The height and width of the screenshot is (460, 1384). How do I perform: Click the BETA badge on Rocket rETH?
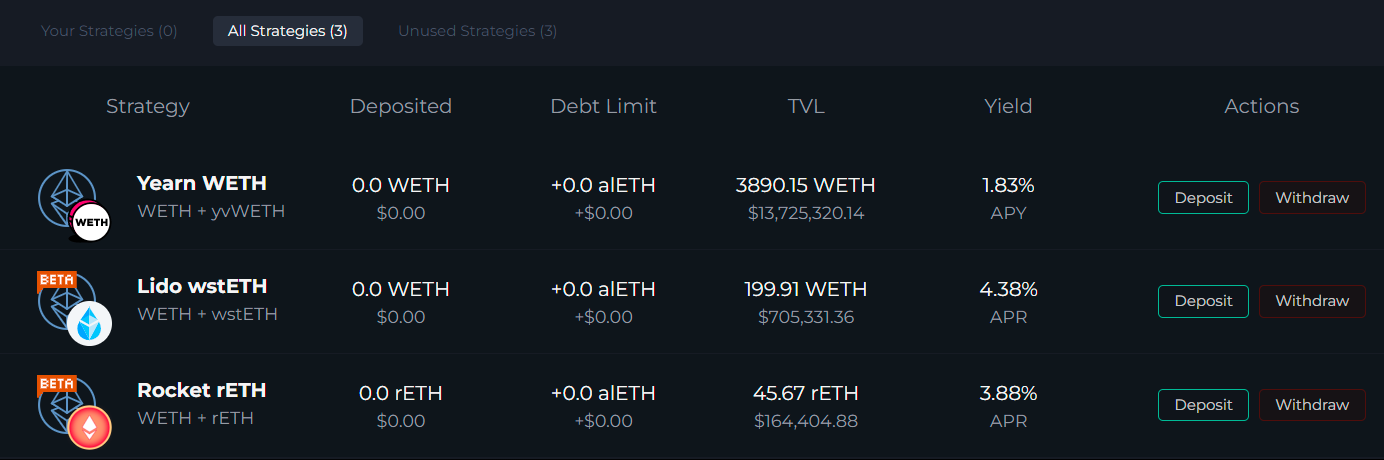click(x=57, y=383)
